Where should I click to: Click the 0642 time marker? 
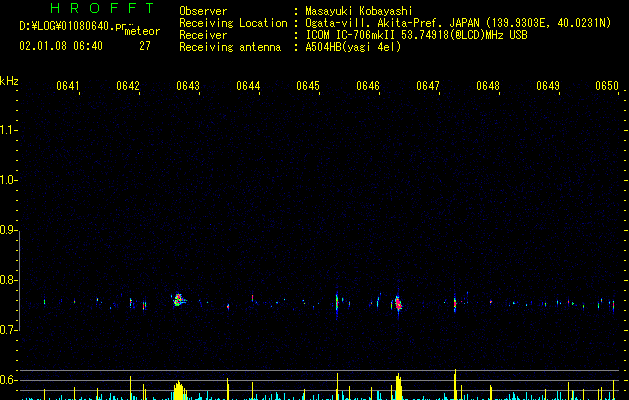point(128,86)
